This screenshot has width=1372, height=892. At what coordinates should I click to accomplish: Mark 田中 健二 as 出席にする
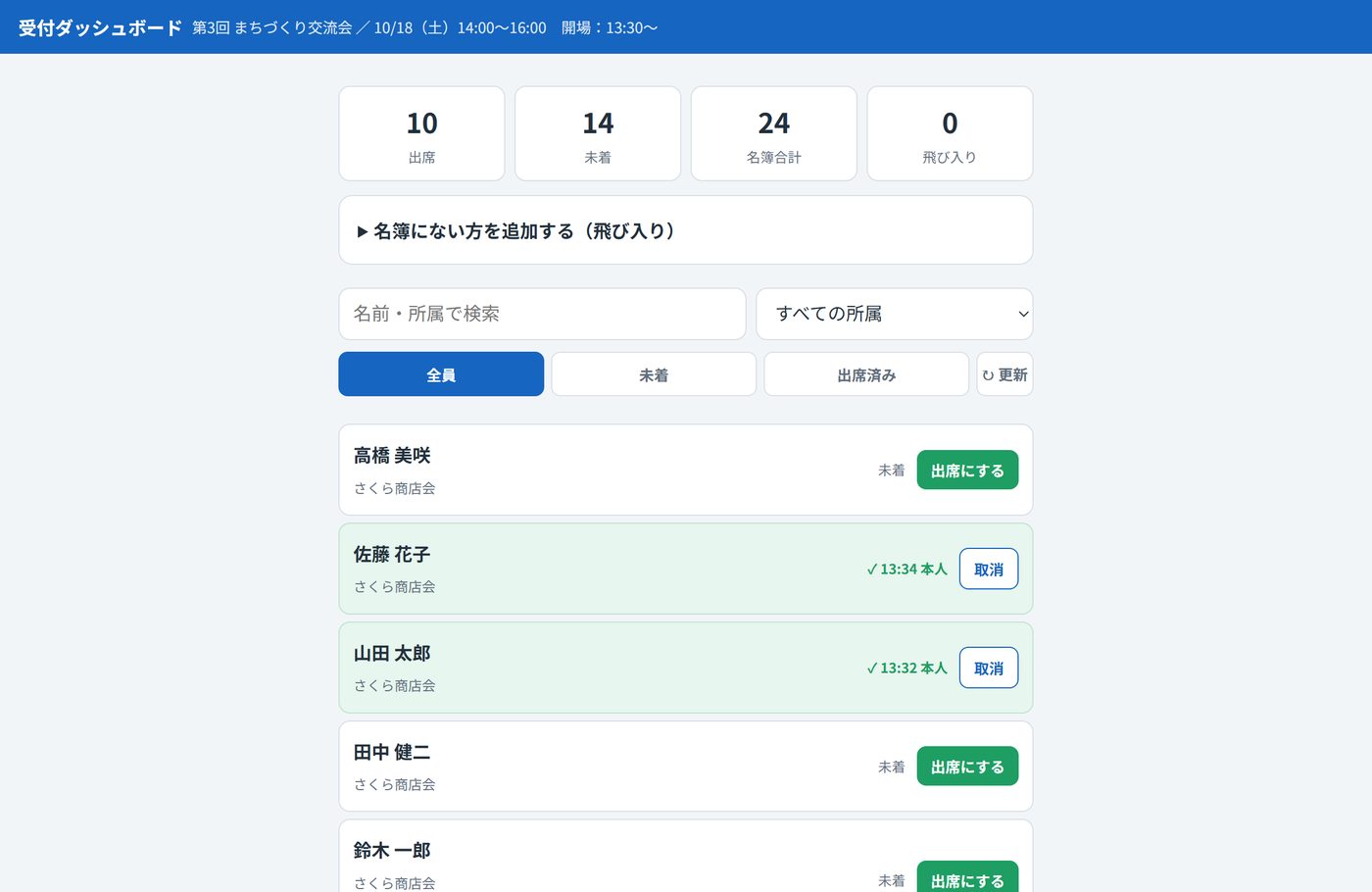pyautogui.click(x=967, y=767)
